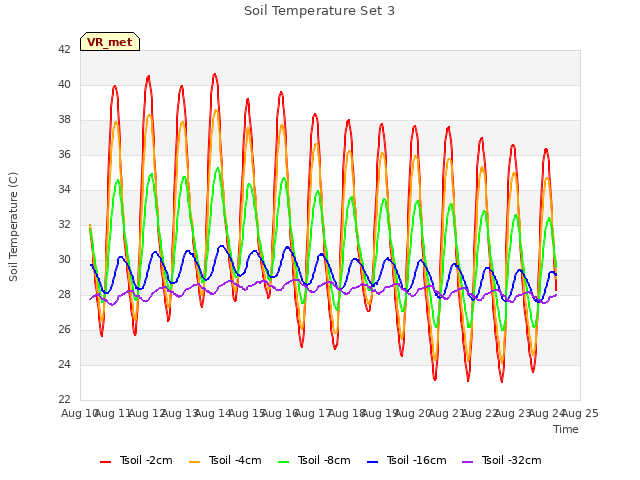Click the 30 y-axis tick label
This screenshot has height=480, width=640.
64,260
